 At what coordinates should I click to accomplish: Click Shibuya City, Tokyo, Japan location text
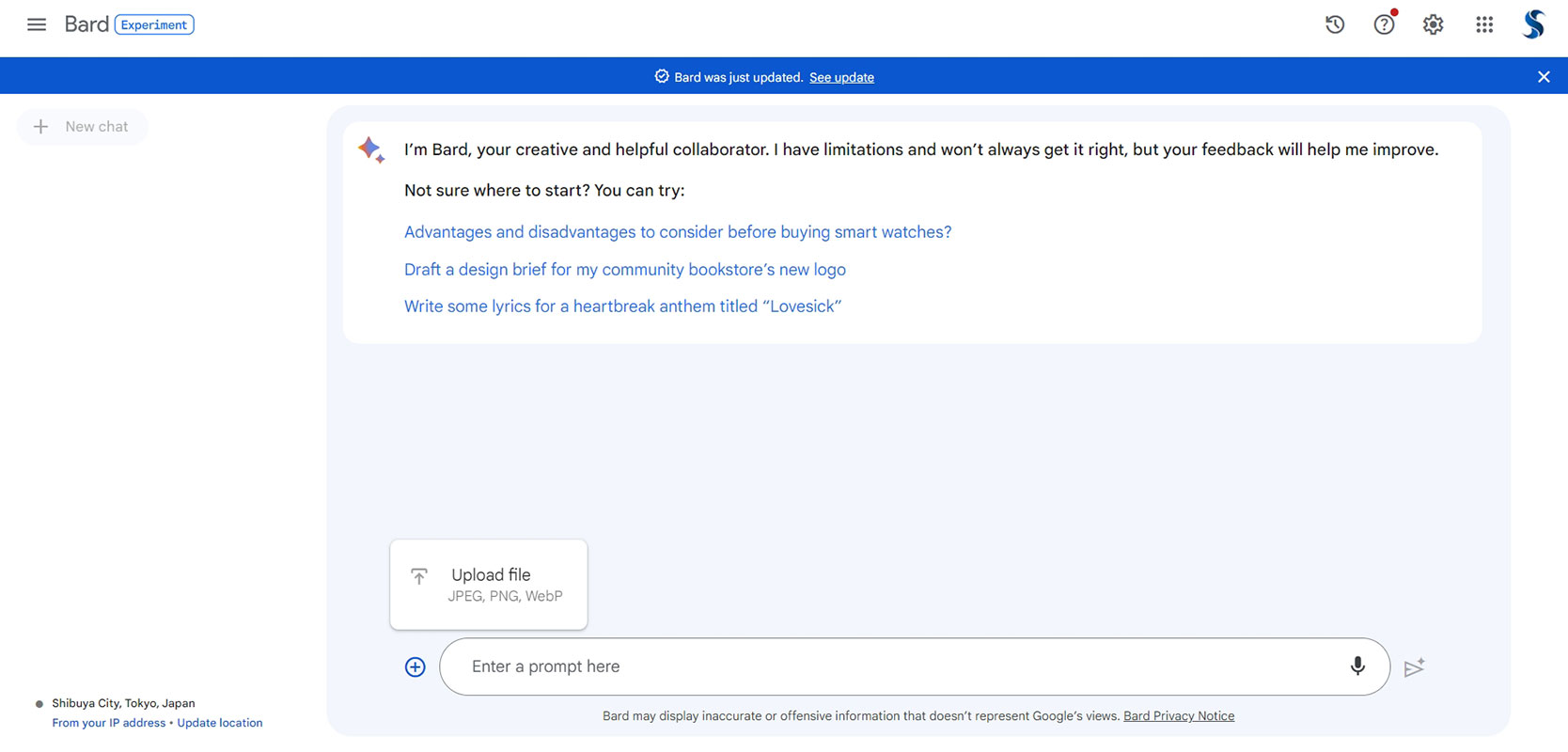123,703
